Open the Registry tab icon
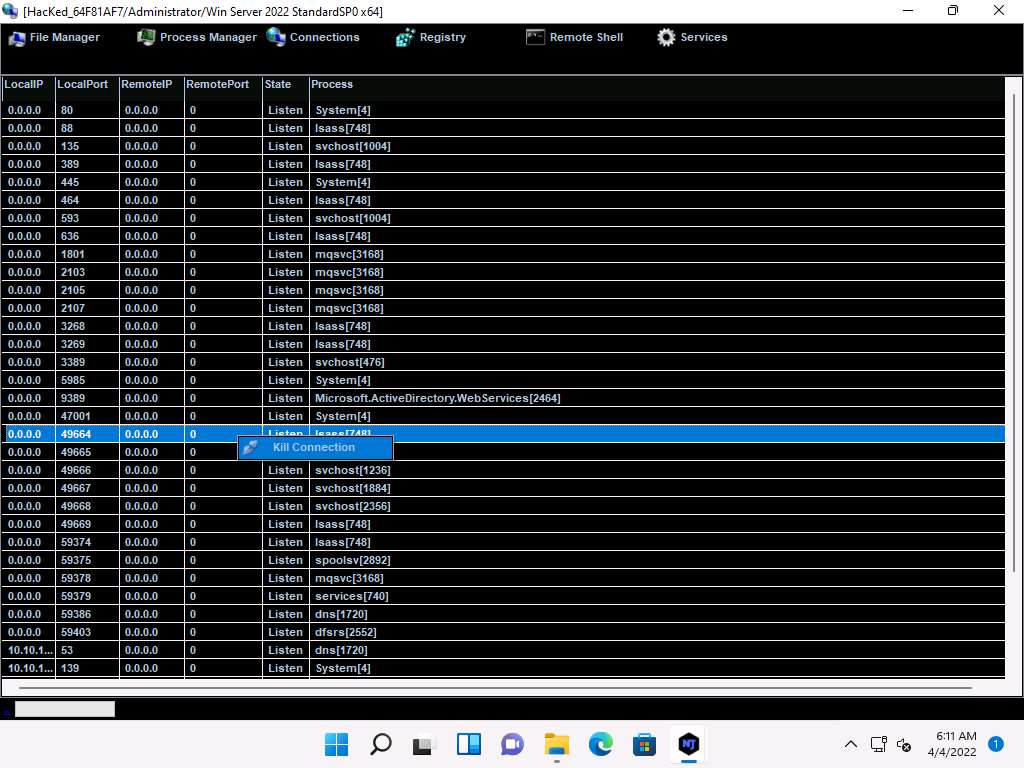Viewport: 1024px width, 768px height. (x=405, y=38)
